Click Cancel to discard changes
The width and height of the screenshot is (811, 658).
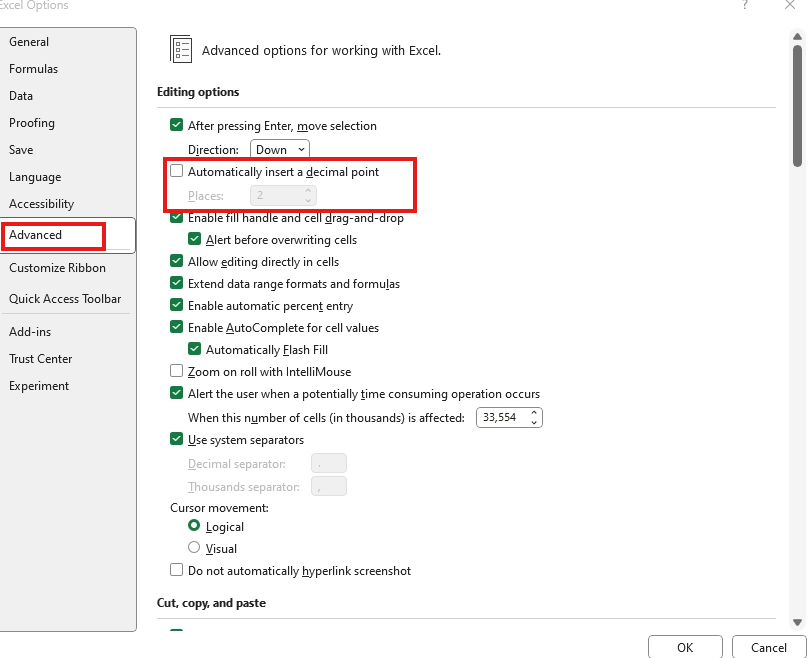(769, 647)
